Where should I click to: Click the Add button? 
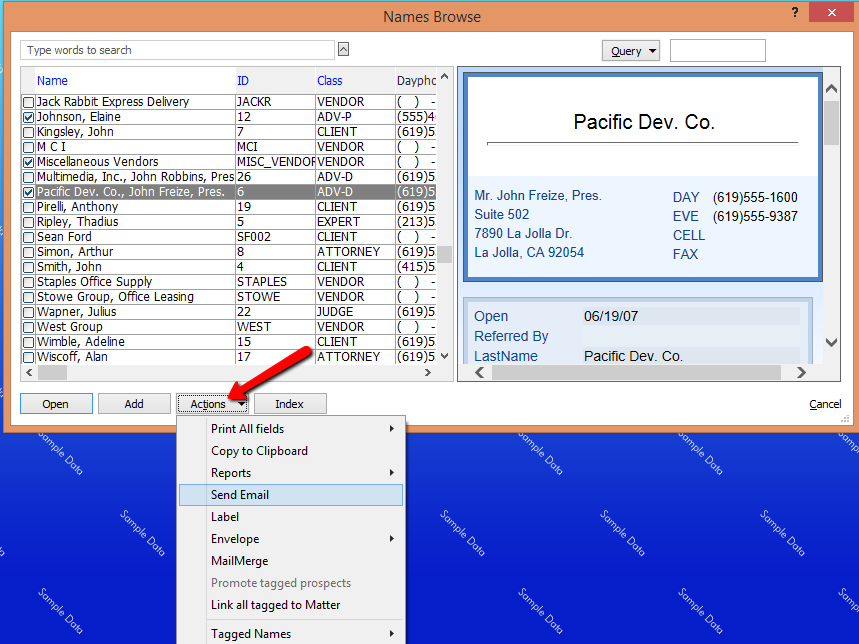tap(134, 404)
